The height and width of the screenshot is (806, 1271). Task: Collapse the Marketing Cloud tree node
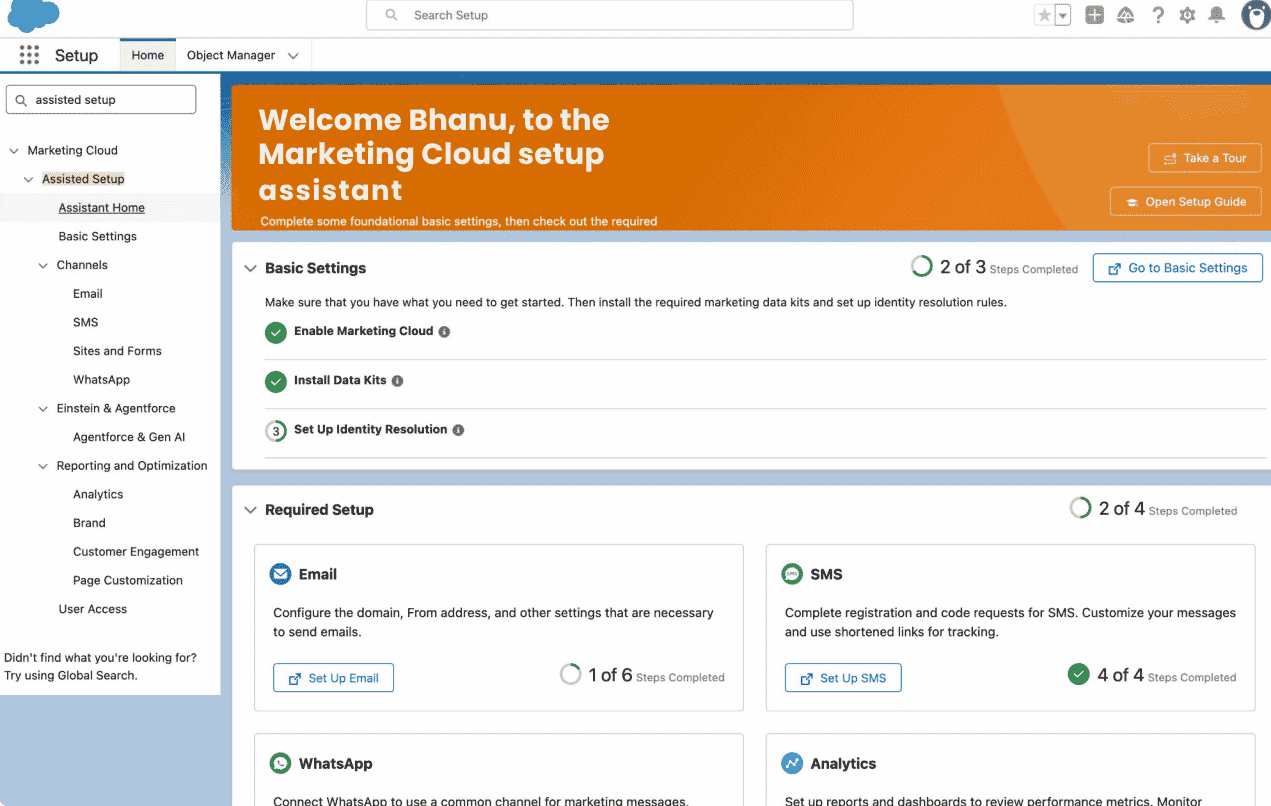[x=14, y=151]
